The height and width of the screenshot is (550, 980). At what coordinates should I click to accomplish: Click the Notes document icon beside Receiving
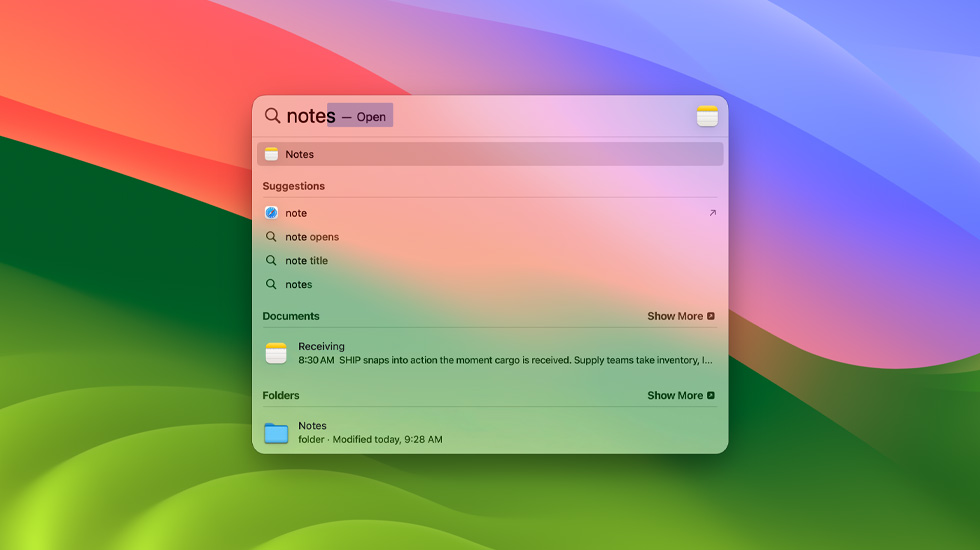click(x=276, y=353)
